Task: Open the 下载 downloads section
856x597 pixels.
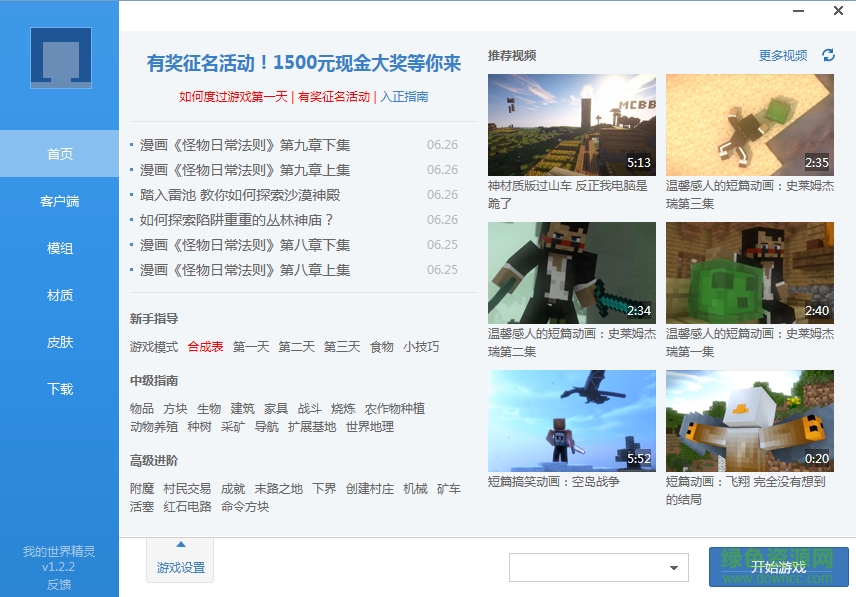Action: (58, 389)
